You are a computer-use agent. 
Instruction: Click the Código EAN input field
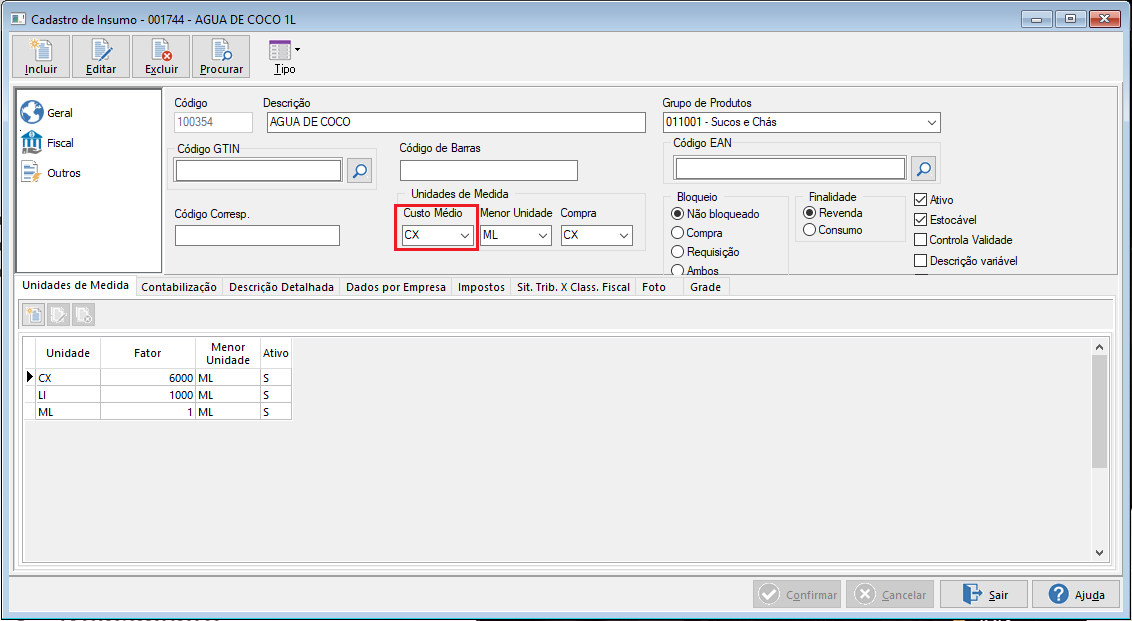tap(791, 169)
